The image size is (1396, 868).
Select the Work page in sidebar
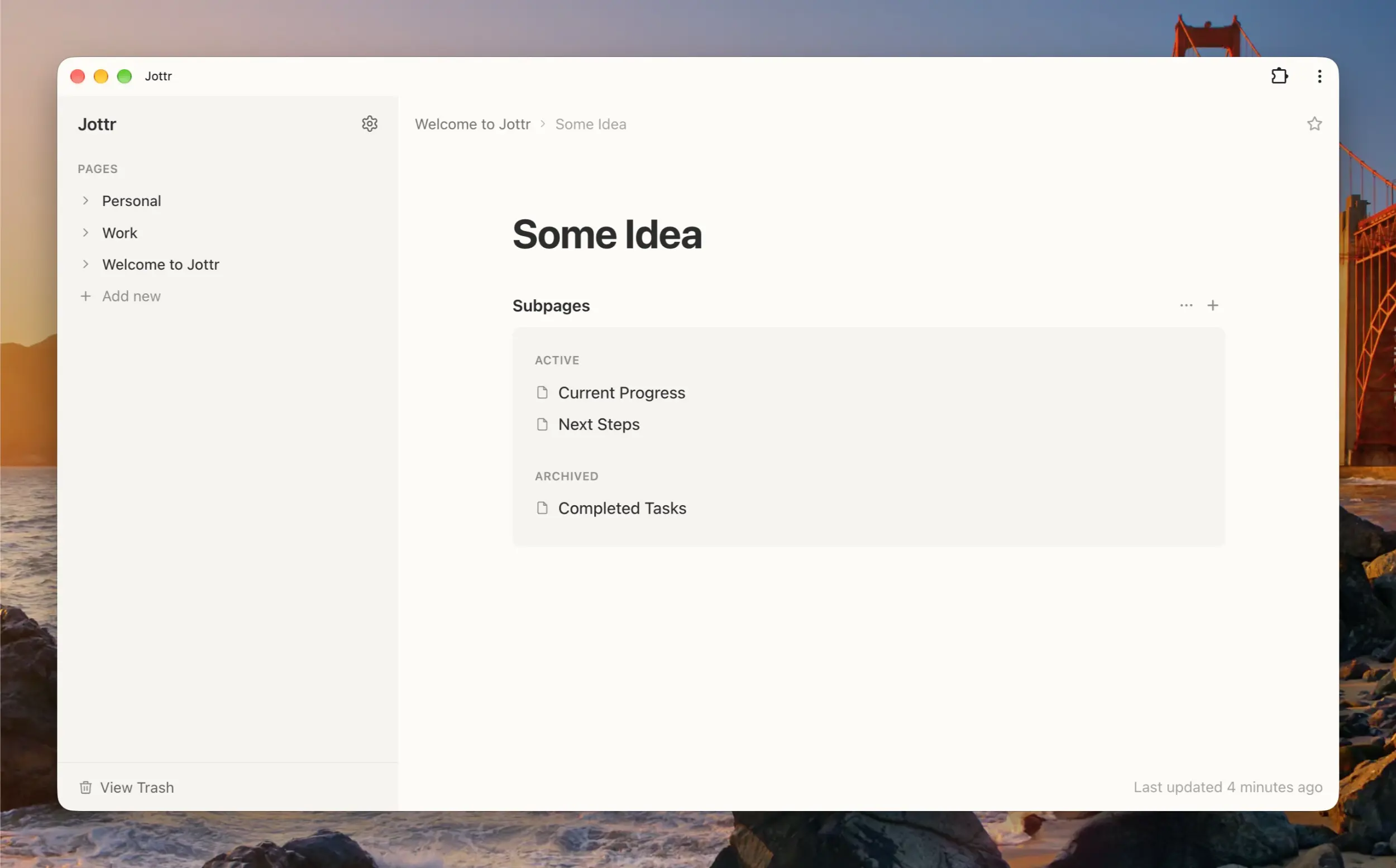tap(119, 233)
